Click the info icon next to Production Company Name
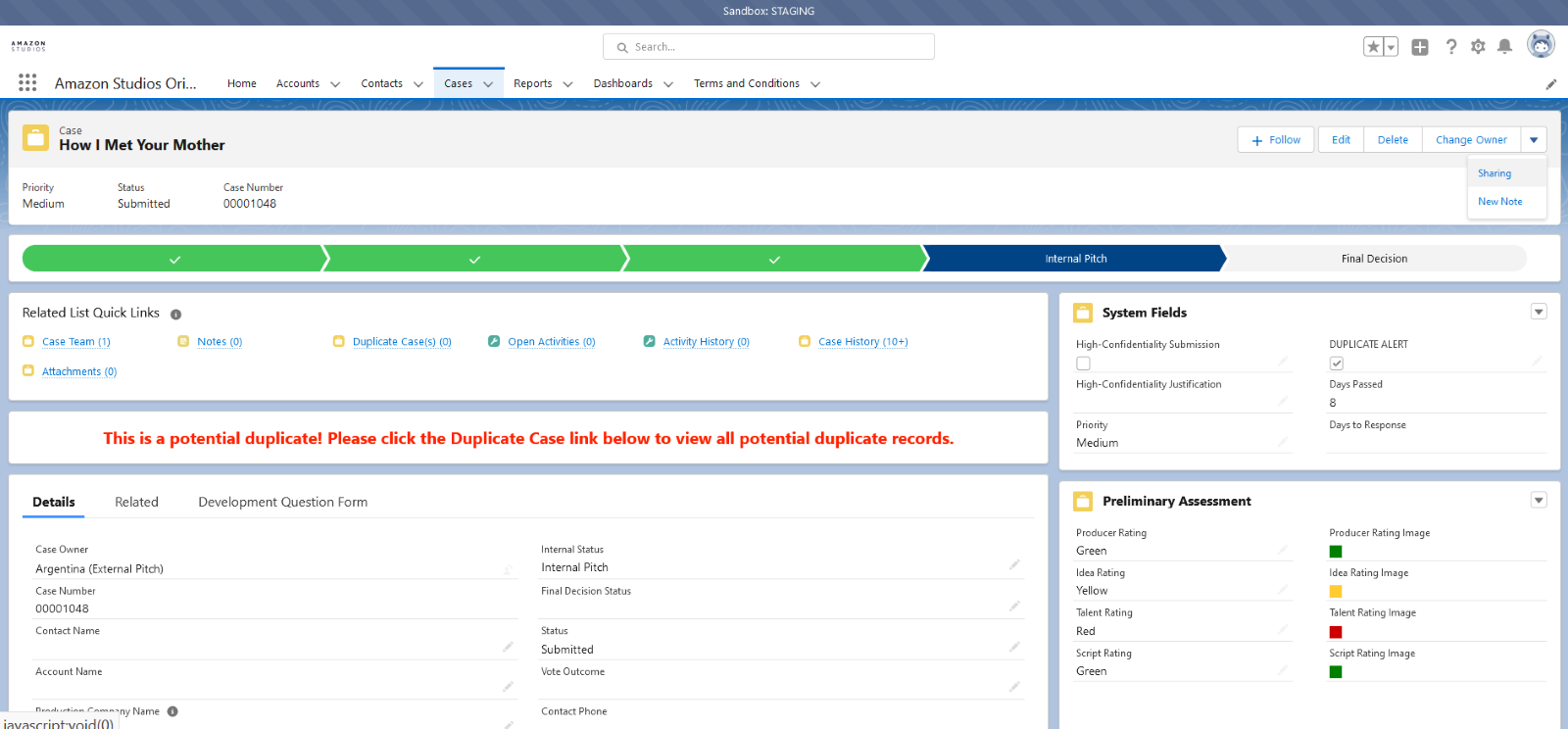1568x729 pixels. coord(172,711)
